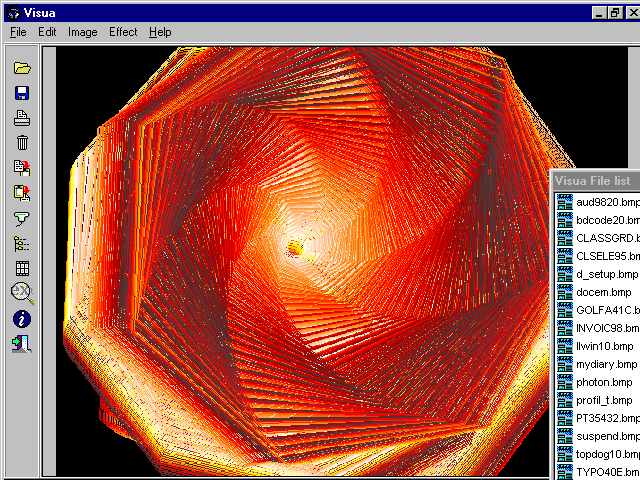Click the center of the spiral image

tap(295, 246)
